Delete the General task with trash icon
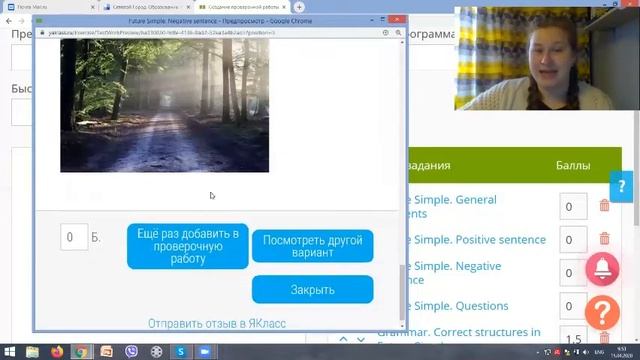 [604, 205]
